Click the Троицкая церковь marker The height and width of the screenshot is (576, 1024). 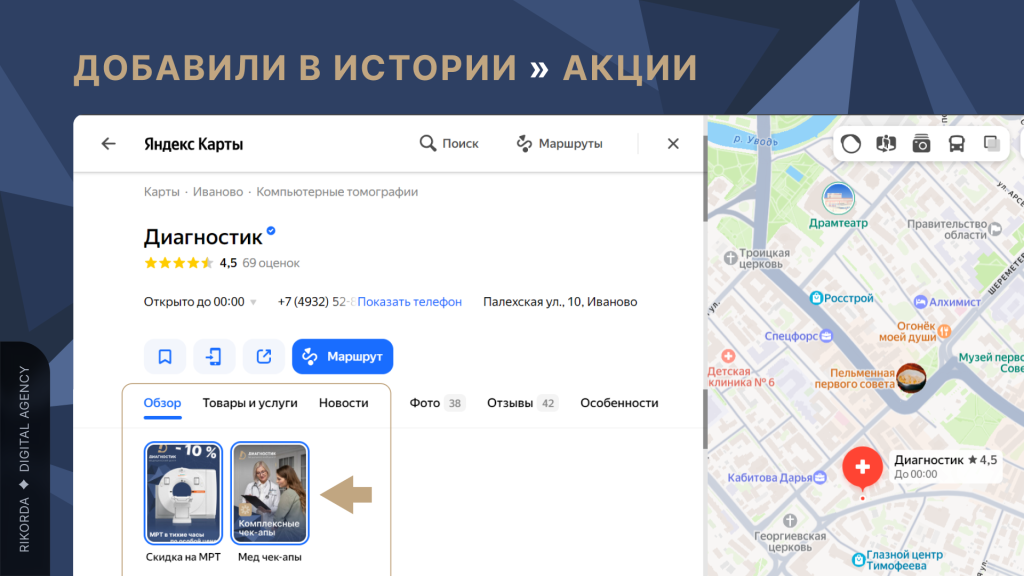coord(731,257)
